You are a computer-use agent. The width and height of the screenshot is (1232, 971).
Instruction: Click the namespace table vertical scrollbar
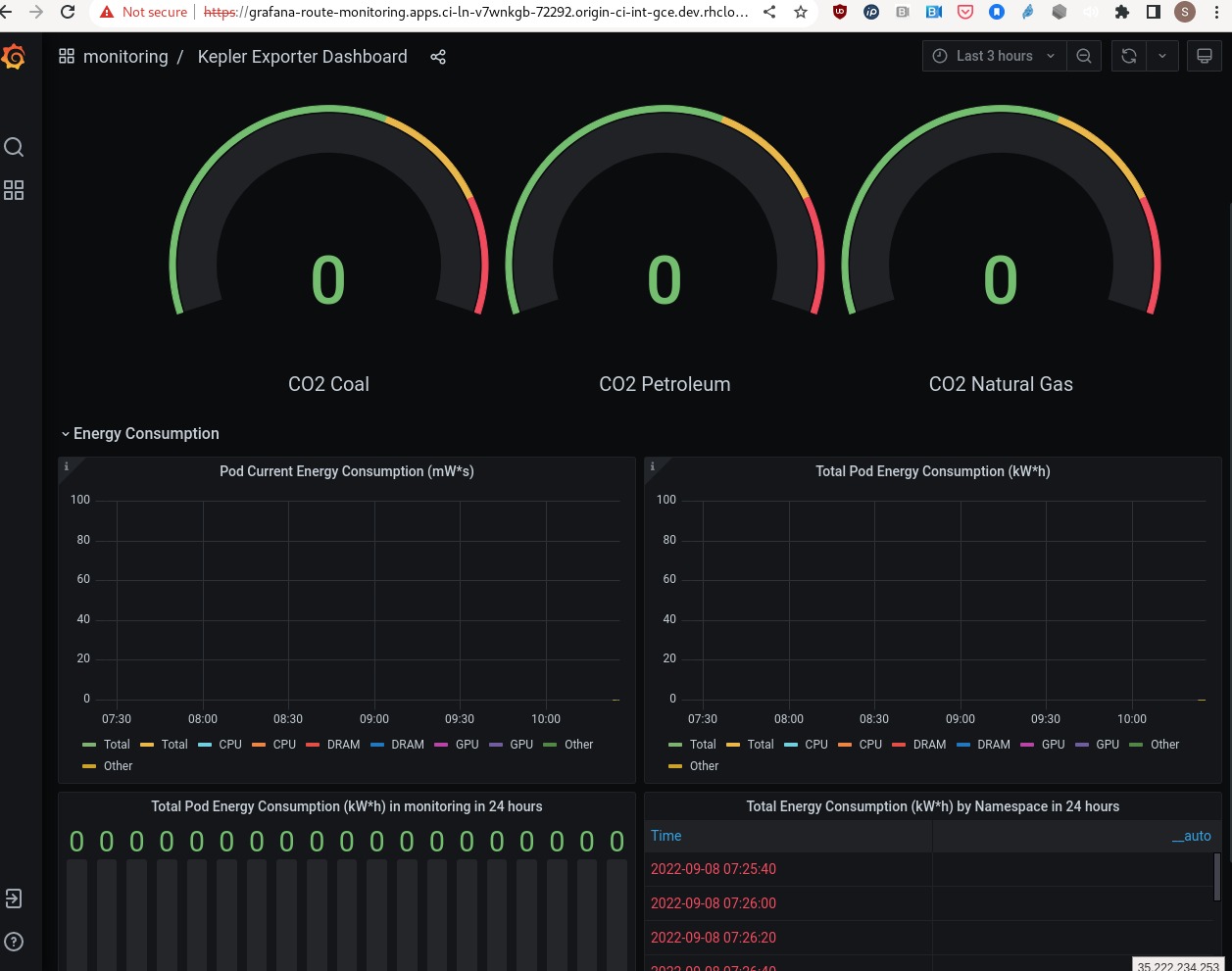[x=1216, y=876]
